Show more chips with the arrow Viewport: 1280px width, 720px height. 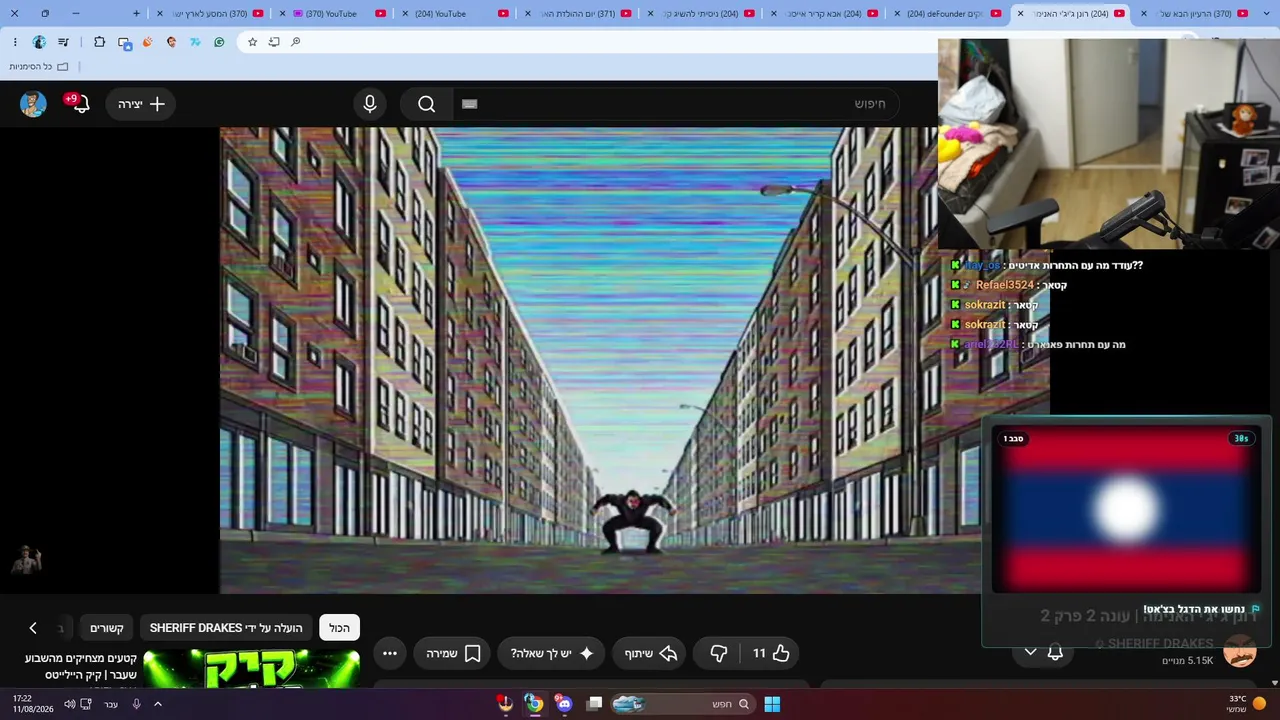click(x=33, y=628)
